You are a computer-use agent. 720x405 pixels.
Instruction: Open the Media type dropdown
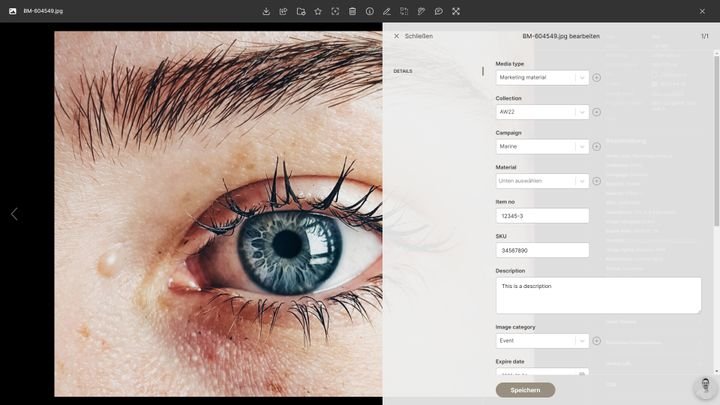tap(542, 78)
